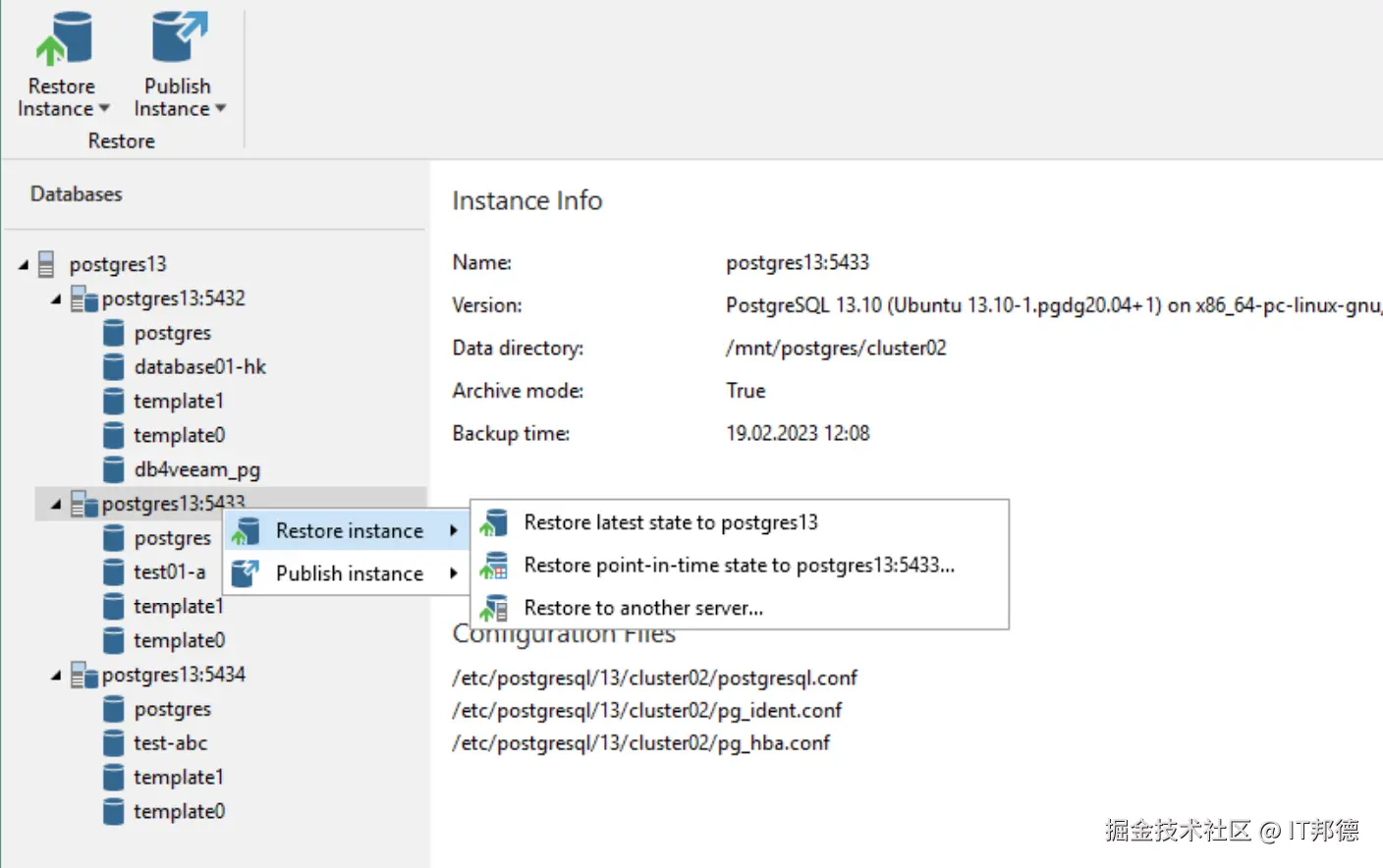
Task: Open the Restore Instance dropdown arrow
Action: [104, 109]
